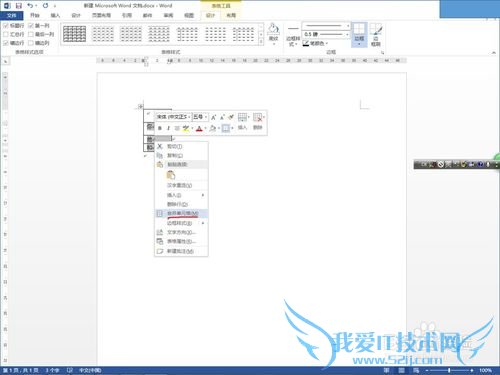500x375 pixels.
Task: Choose 新建批注 new comment in the context menu
Action: point(181,251)
